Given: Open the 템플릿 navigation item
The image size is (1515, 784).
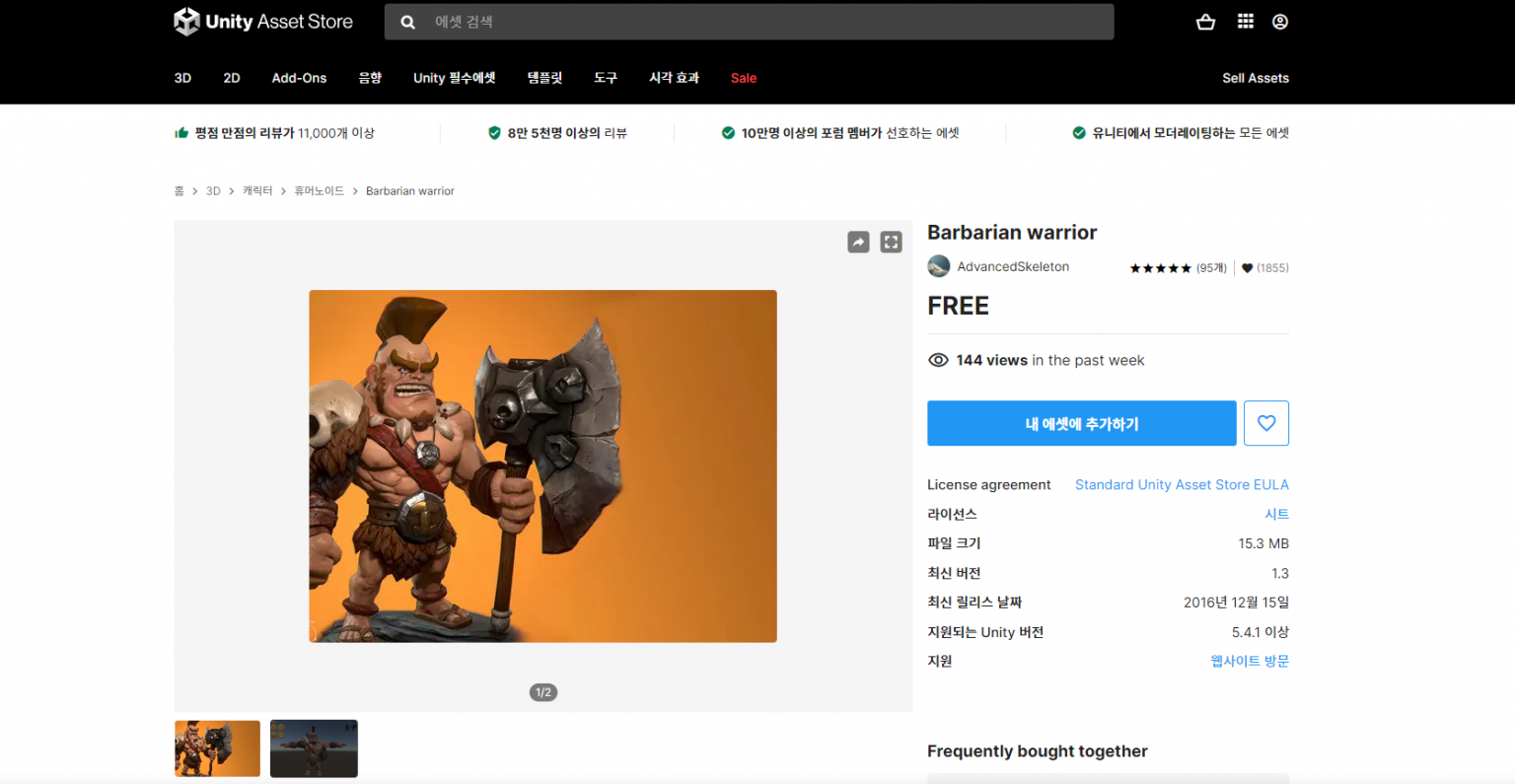Looking at the screenshot, I should pos(544,78).
